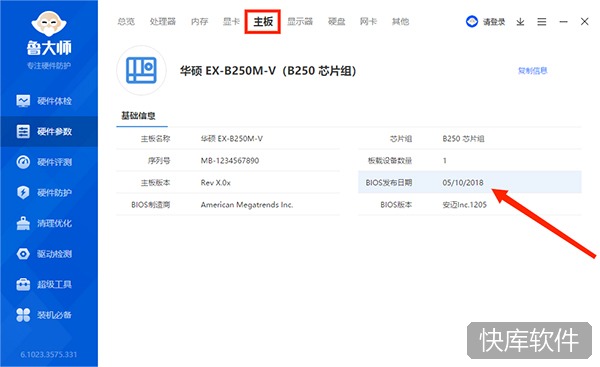The width and height of the screenshot is (600, 367).
Task: Open the hamburger main menu
Action: pyautogui.click(x=541, y=22)
